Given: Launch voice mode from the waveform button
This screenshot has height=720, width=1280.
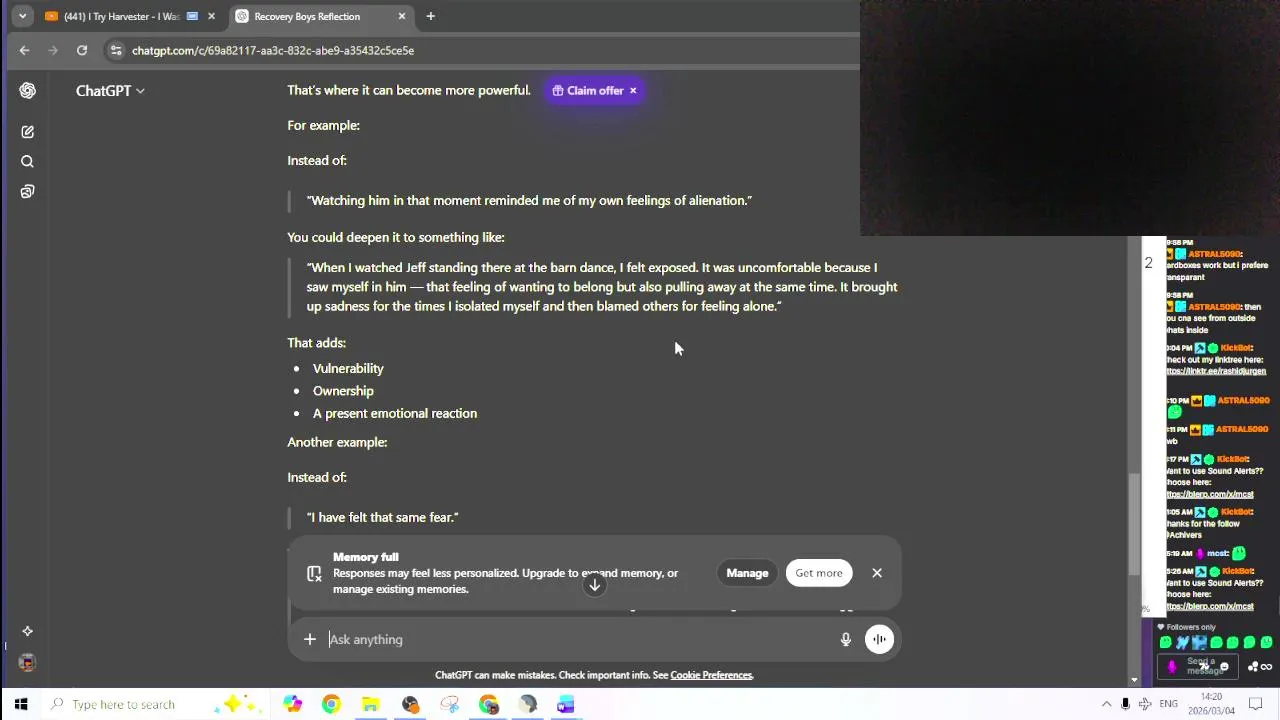Looking at the screenshot, I should (x=879, y=640).
